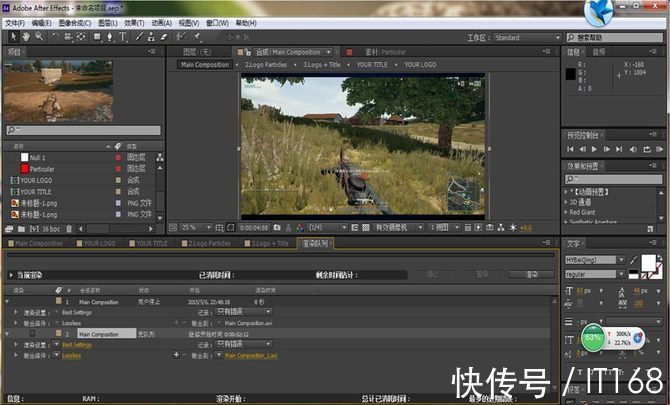Select the Selection arrow tool

click(x=13, y=37)
